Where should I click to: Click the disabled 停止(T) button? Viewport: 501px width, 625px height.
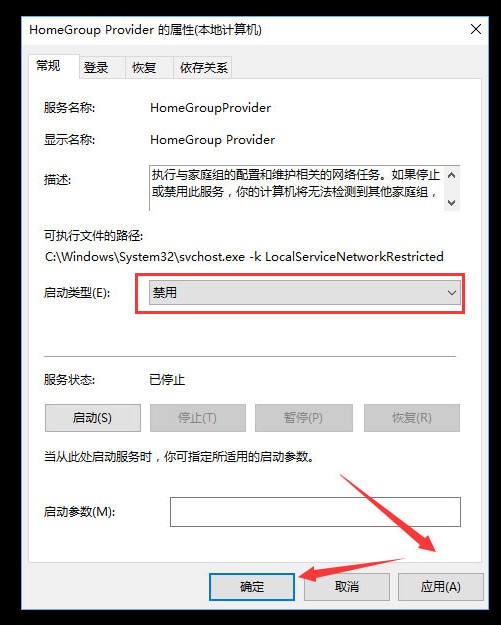click(x=198, y=418)
